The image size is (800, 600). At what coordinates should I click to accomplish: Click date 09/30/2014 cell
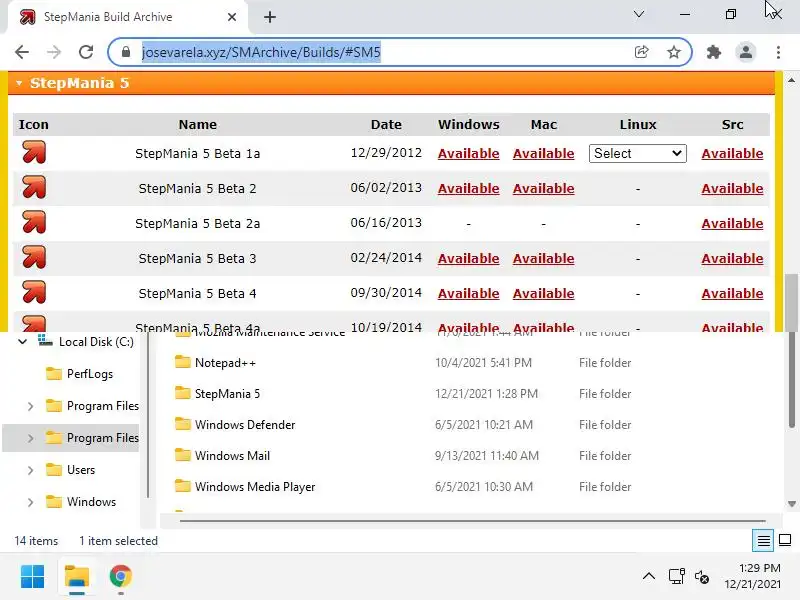[386, 293]
